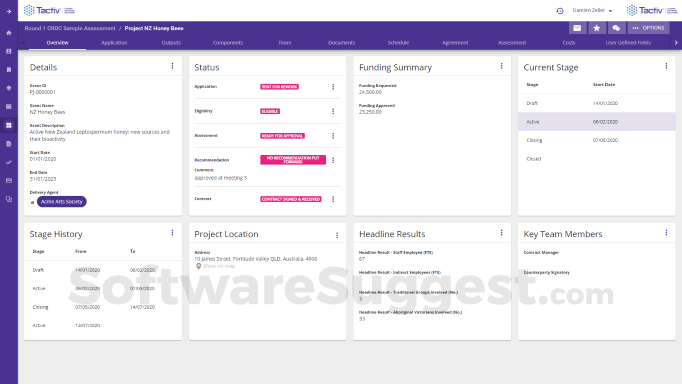Viewport: 682px width, 384px height.
Task: Open the Home sidebar icon
Action: point(9,33)
